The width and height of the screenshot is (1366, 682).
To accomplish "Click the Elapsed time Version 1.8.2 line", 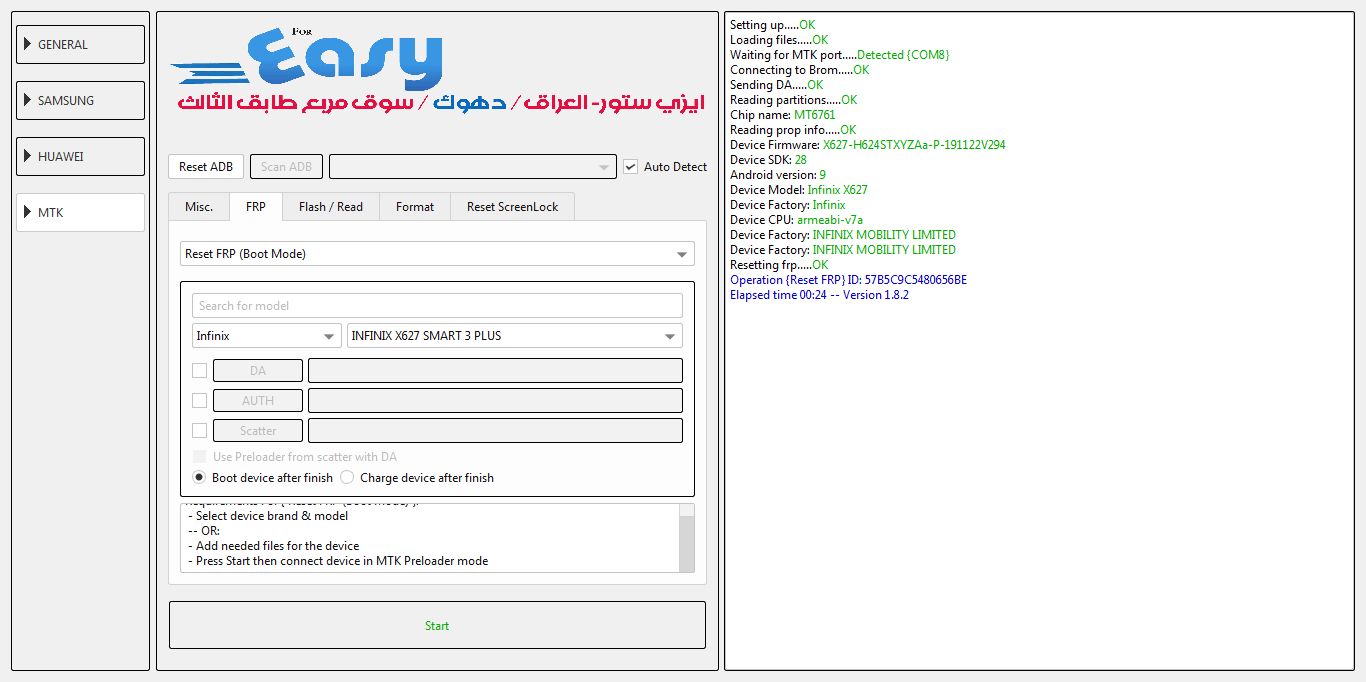I will tap(820, 295).
